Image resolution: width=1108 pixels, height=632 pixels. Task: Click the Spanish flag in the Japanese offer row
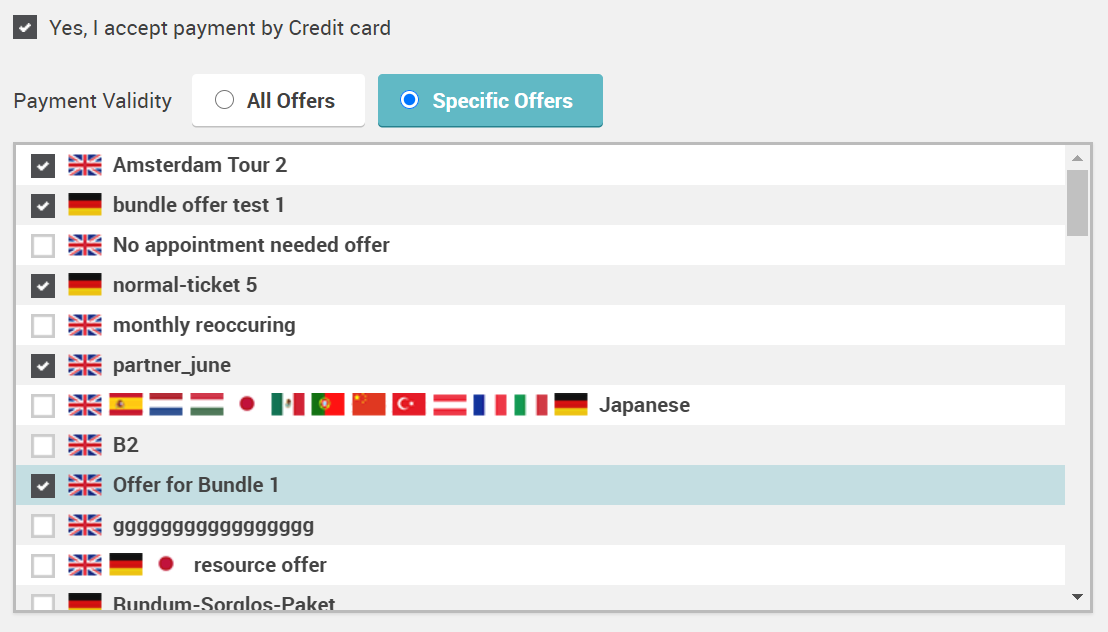(x=126, y=405)
